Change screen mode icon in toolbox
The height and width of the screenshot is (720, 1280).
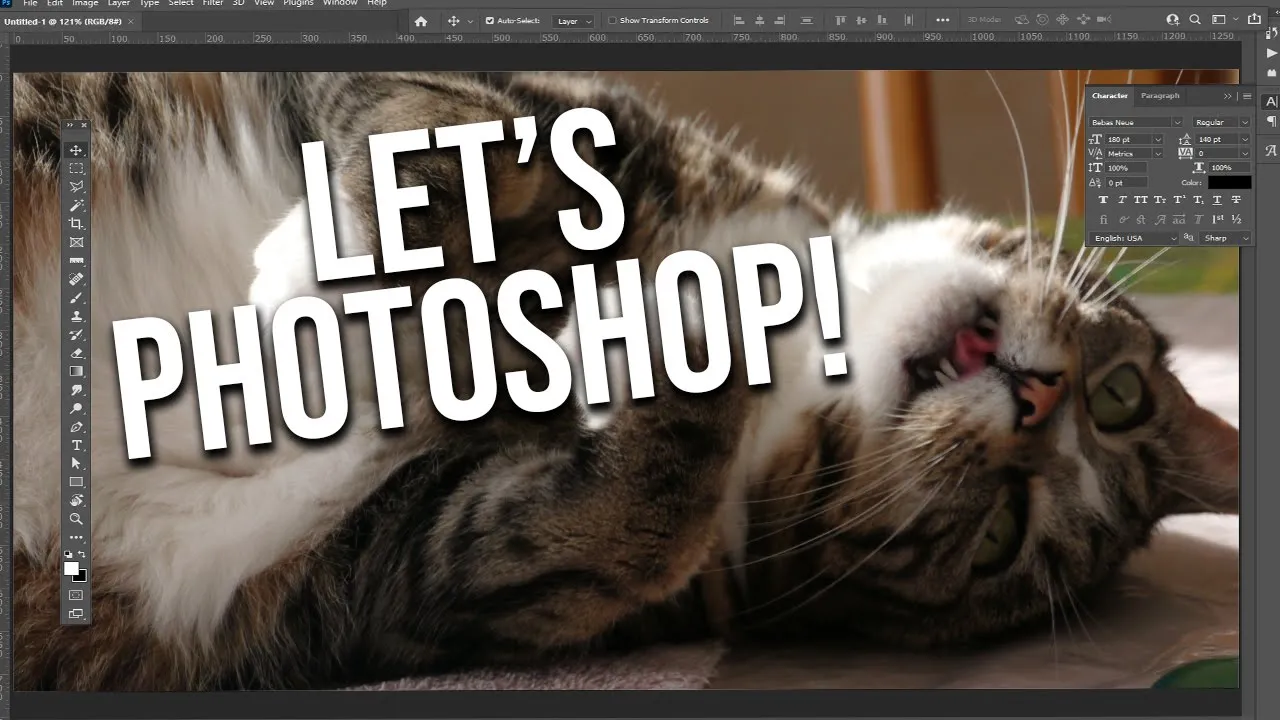click(x=76, y=614)
